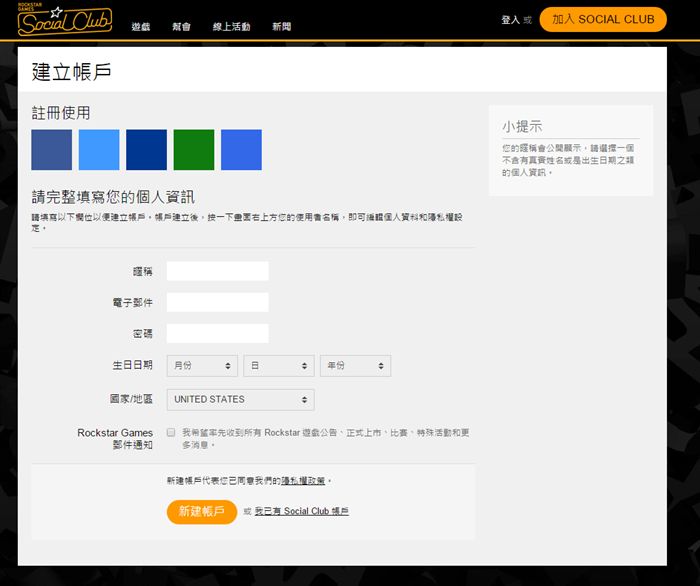This screenshot has height=586, width=700.
Task: Expand the 國家/地區 UNITED STATES dropdown
Action: tap(240, 400)
